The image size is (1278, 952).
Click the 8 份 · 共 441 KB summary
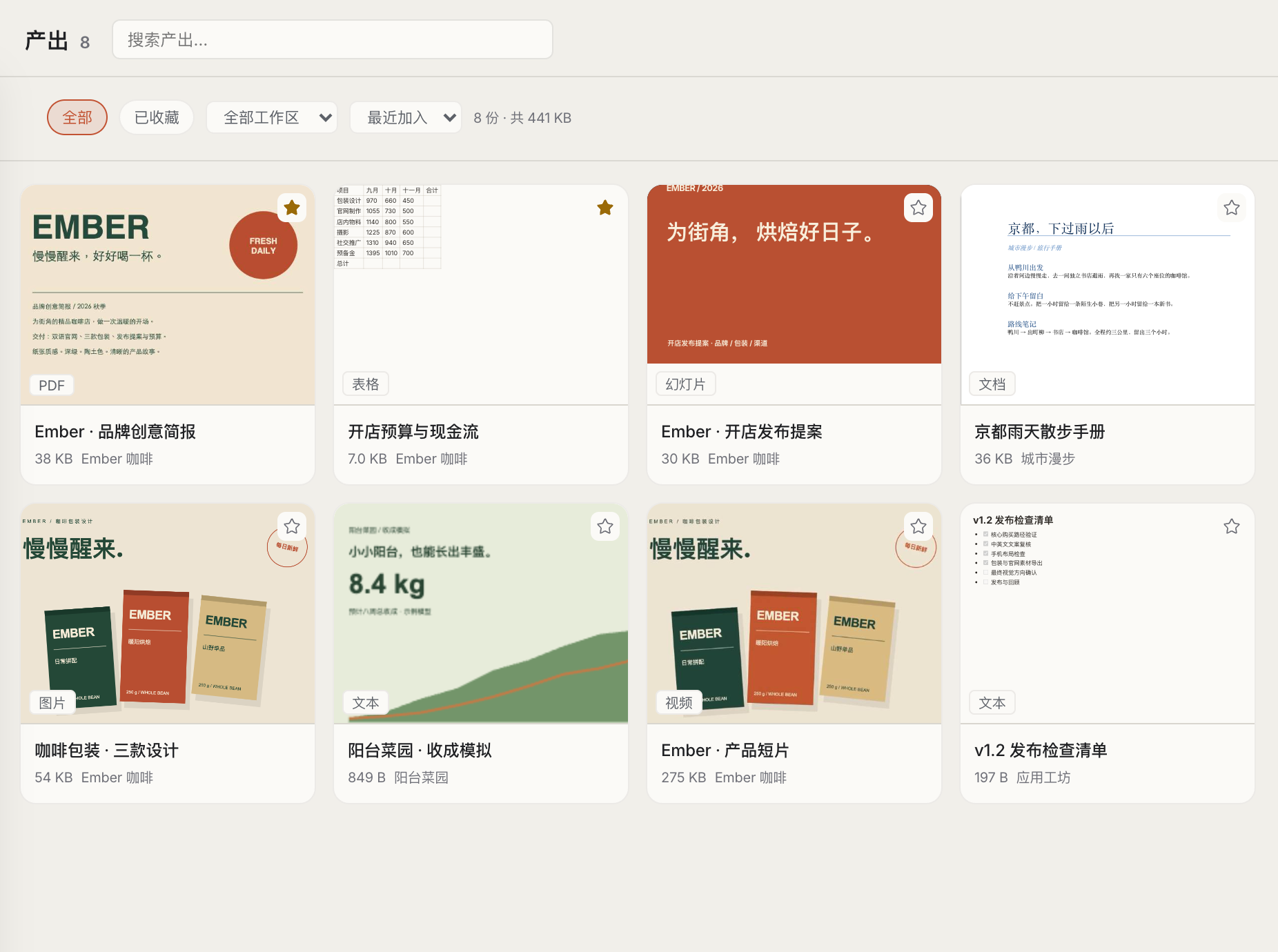coord(522,118)
